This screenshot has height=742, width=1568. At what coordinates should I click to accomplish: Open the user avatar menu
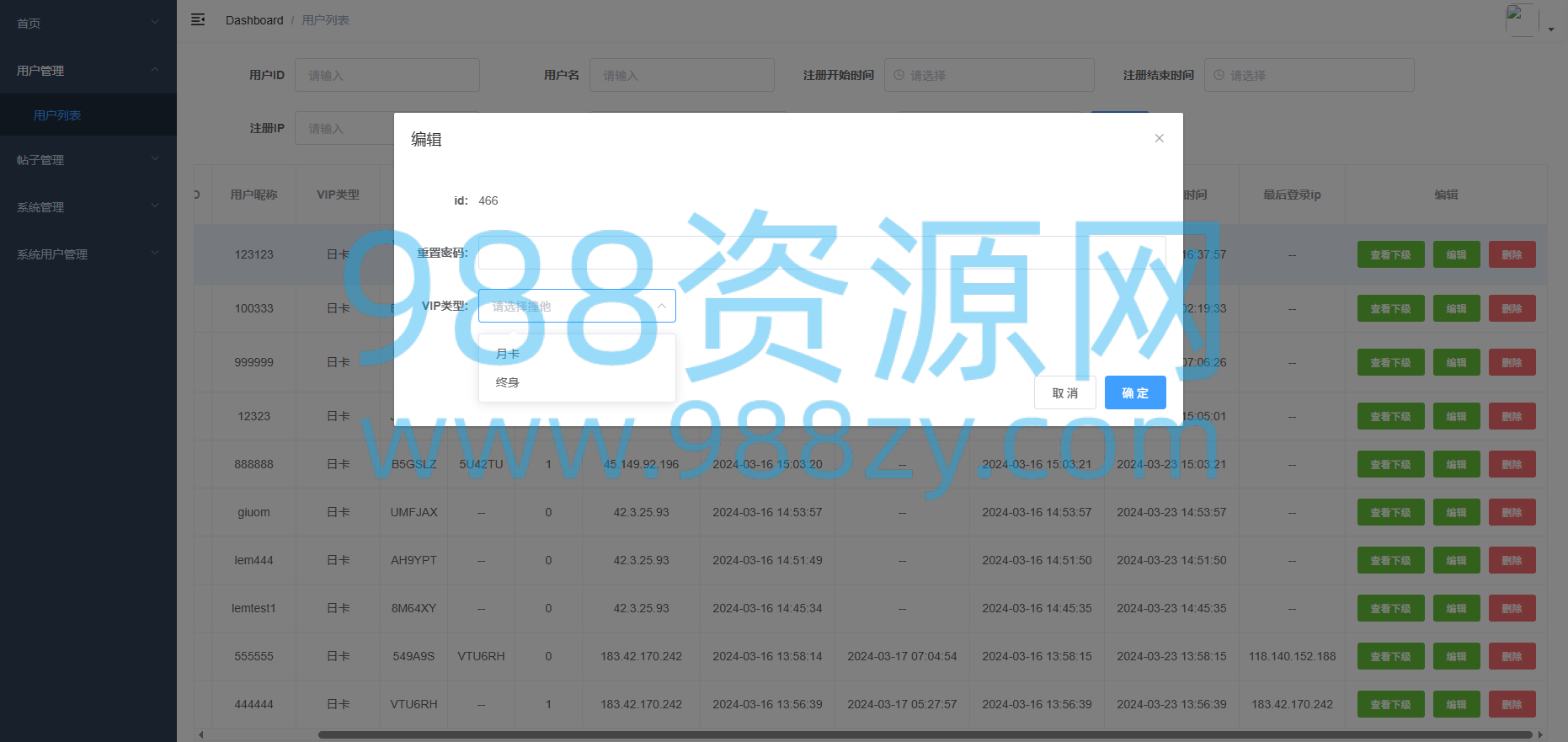point(1522,20)
